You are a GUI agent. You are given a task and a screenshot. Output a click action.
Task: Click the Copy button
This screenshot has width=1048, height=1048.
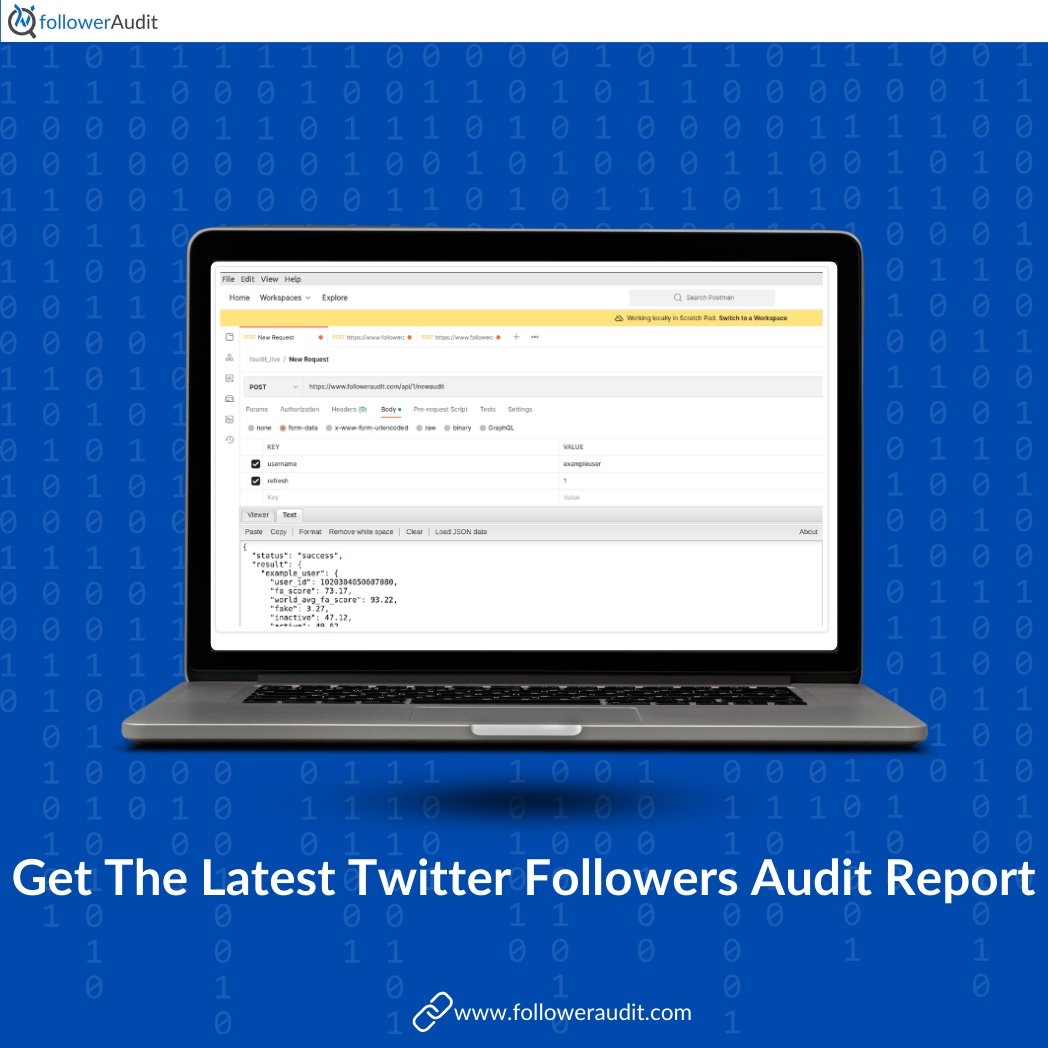point(278,531)
